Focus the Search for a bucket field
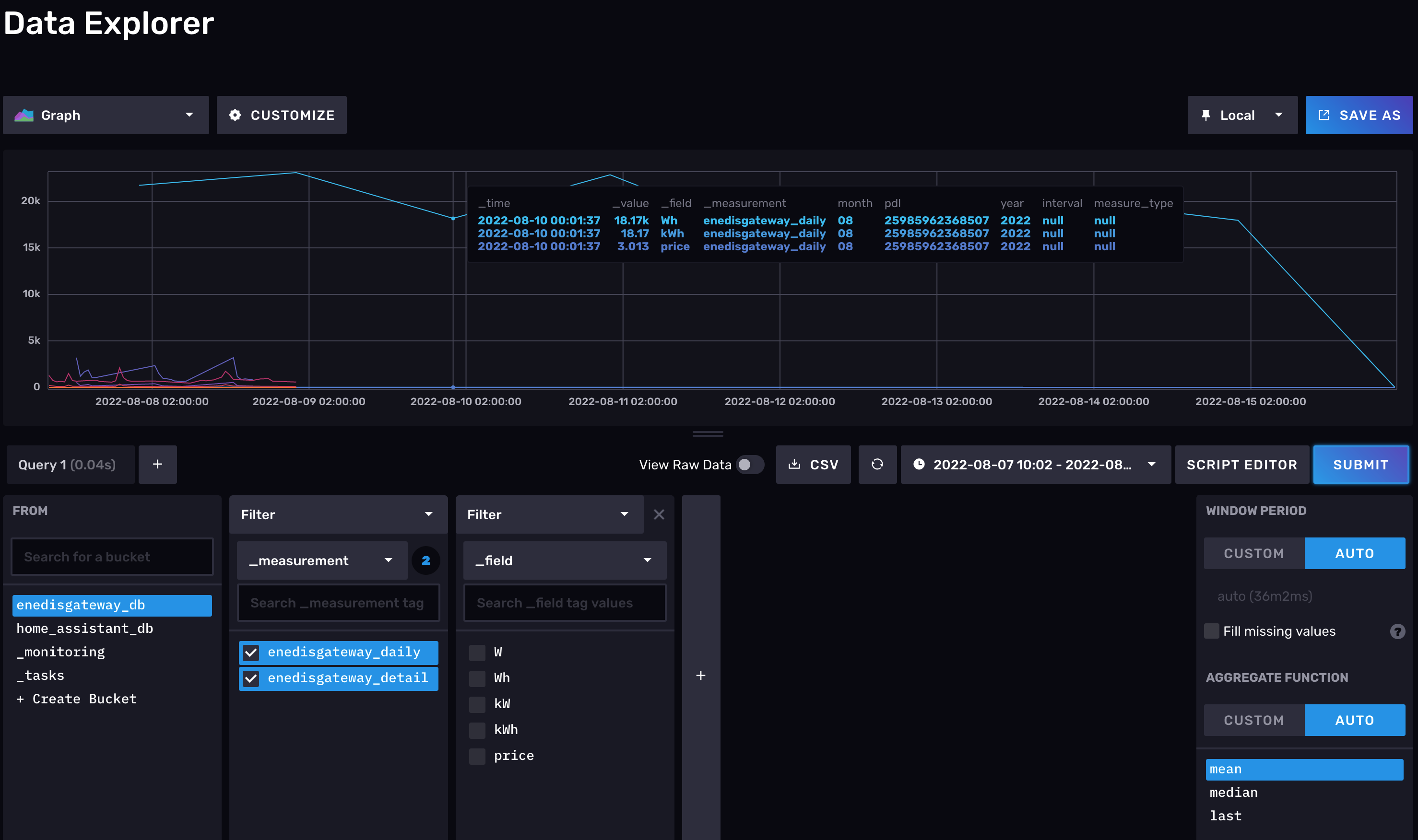The image size is (1418, 840). click(x=112, y=557)
